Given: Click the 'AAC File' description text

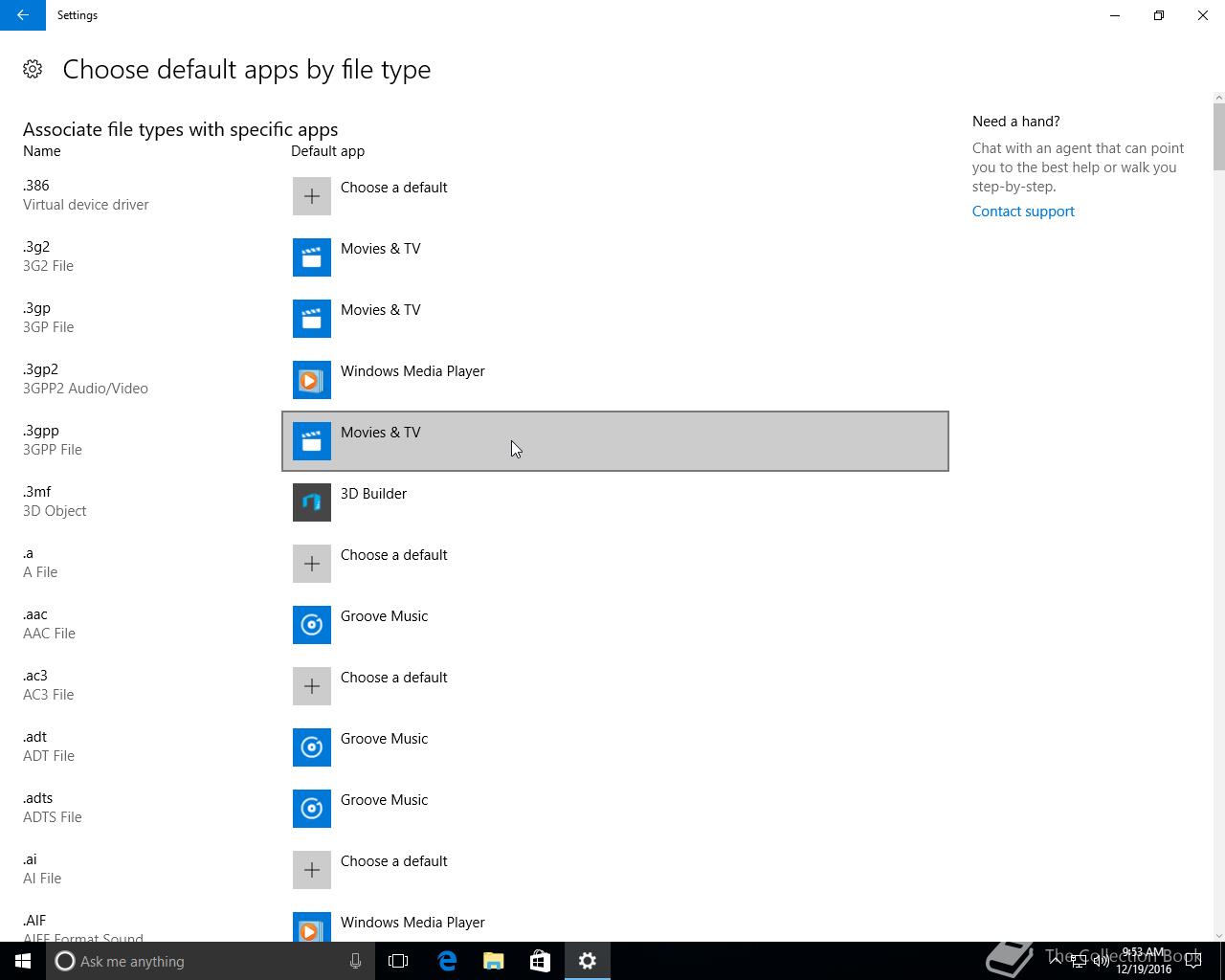Looking at the screenshot, I should (49, 634).
